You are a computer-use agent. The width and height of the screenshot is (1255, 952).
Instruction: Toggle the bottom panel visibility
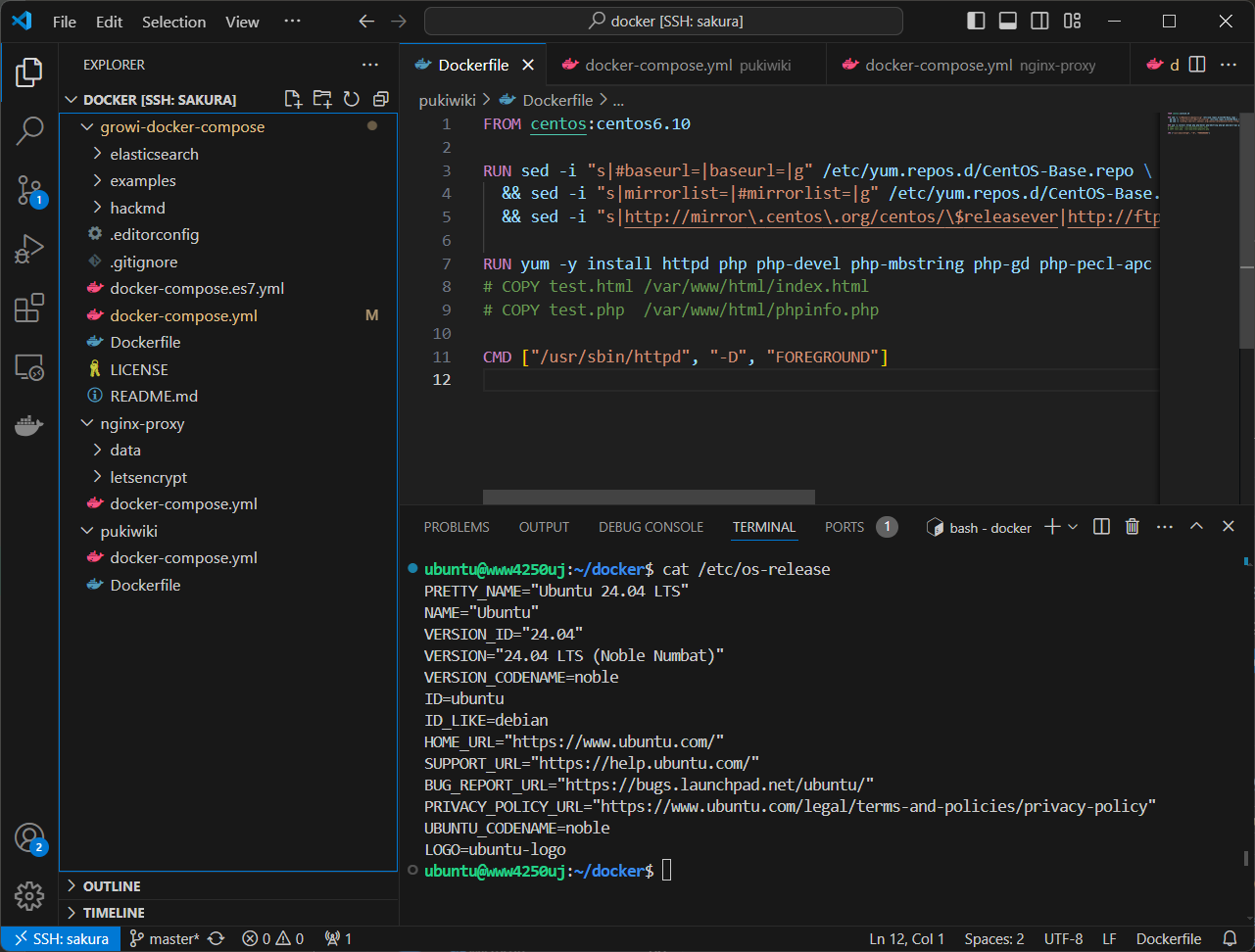coord(1008,21)
